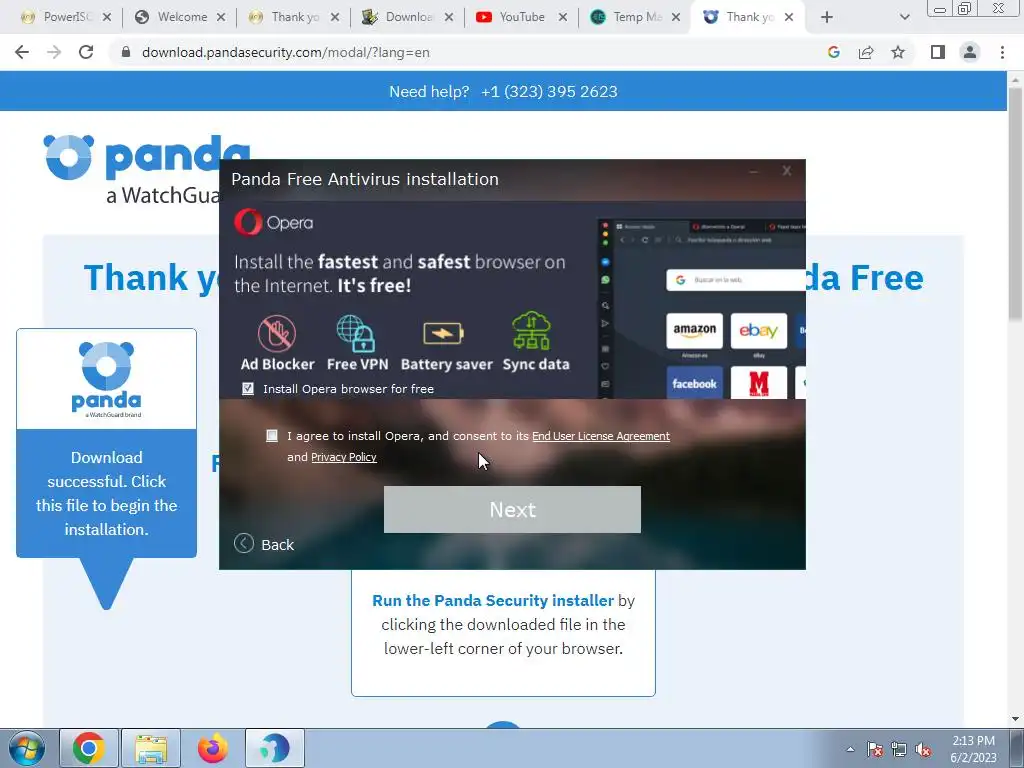
Task: Click the browser back arrow
Action: [22, 52]
